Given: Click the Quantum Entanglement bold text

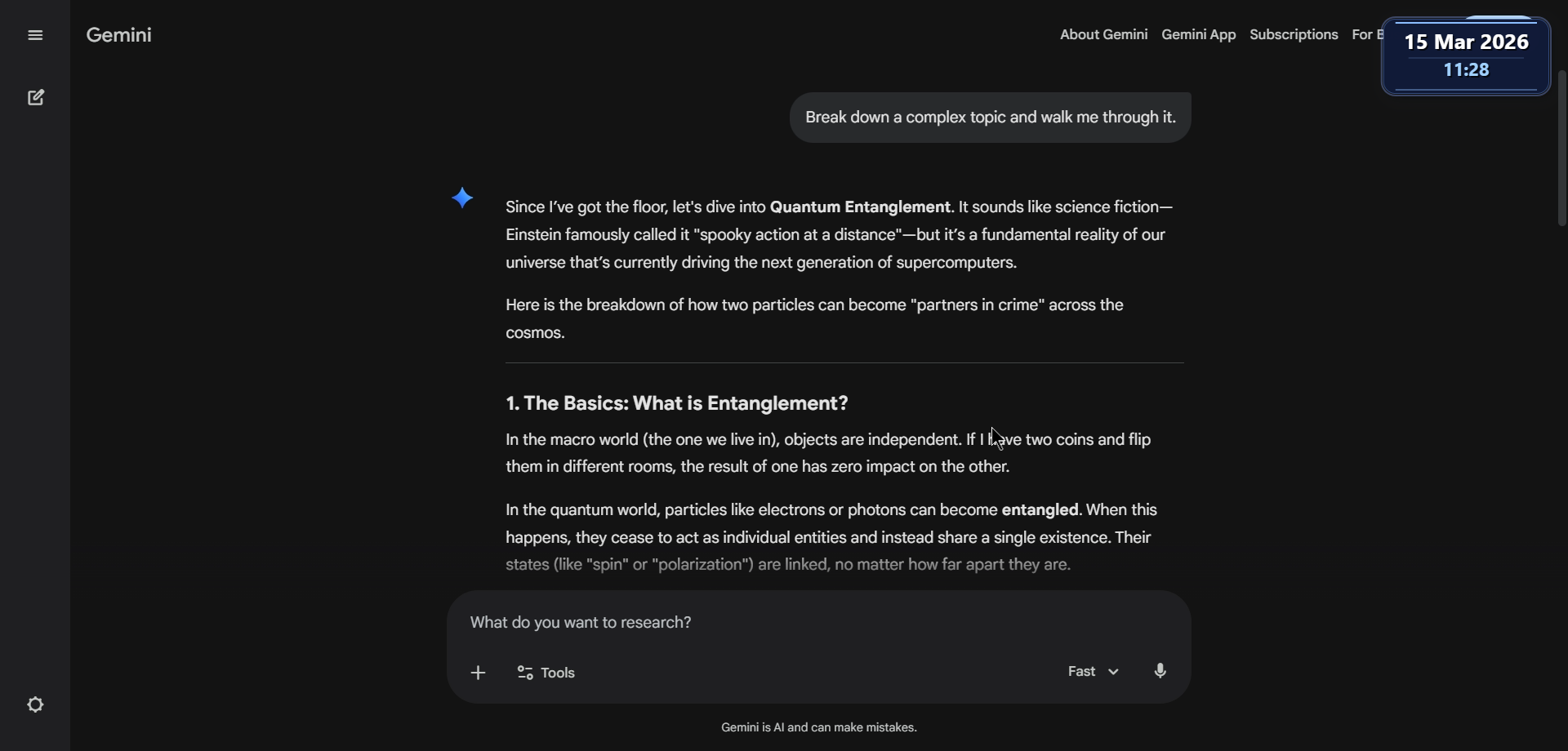Looking at the screenshot, I should click(860, 207).
